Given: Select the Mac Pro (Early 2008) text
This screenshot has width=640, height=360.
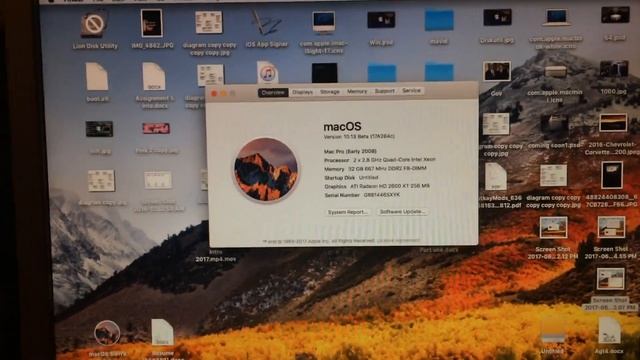Looking at the screenshot, I should click(x=350, y=151).
